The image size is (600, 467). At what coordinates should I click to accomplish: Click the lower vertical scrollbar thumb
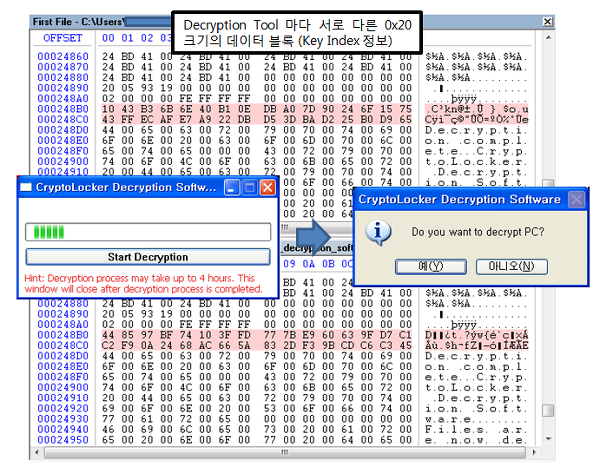tap(548, 410)
